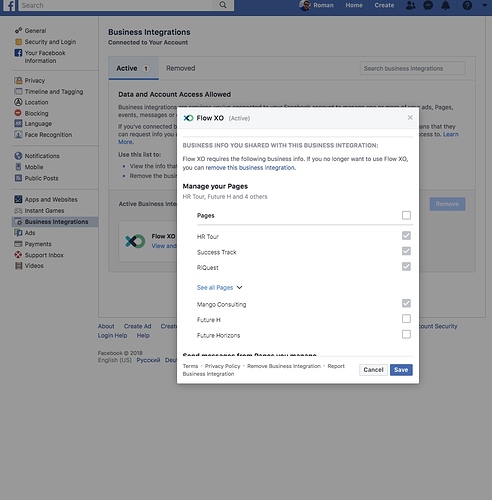492x500 pixels.
Task: Open the Notifications bell icon
Action: [x=446, y=5]
